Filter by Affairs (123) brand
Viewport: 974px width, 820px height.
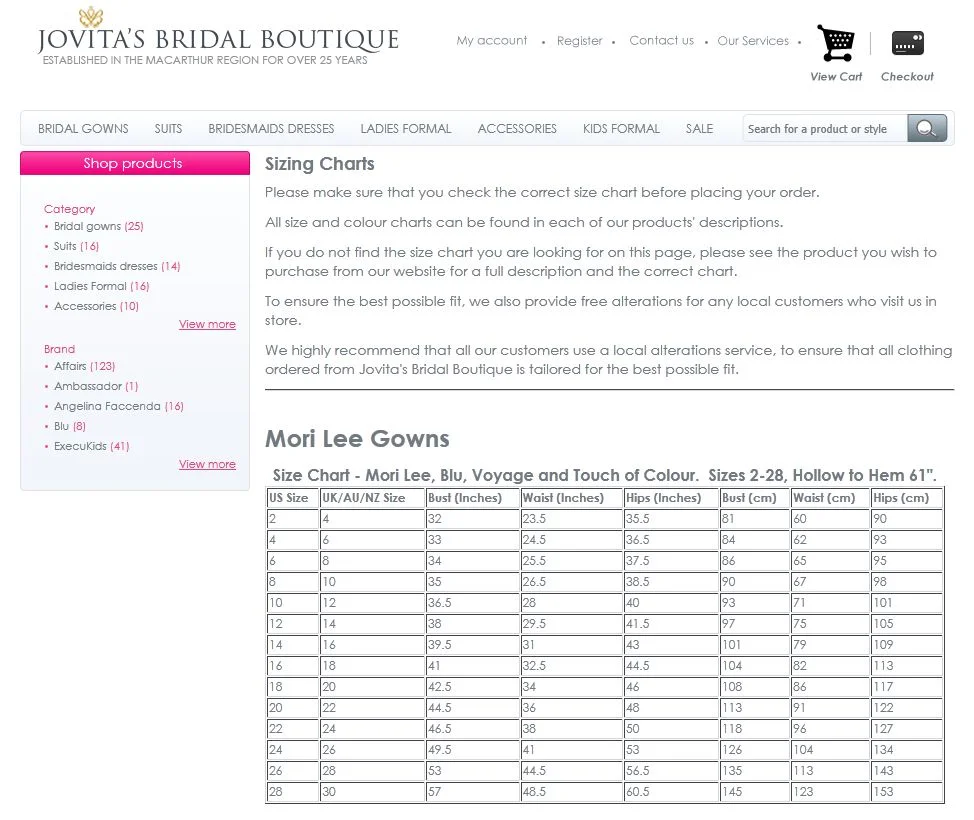84,366
